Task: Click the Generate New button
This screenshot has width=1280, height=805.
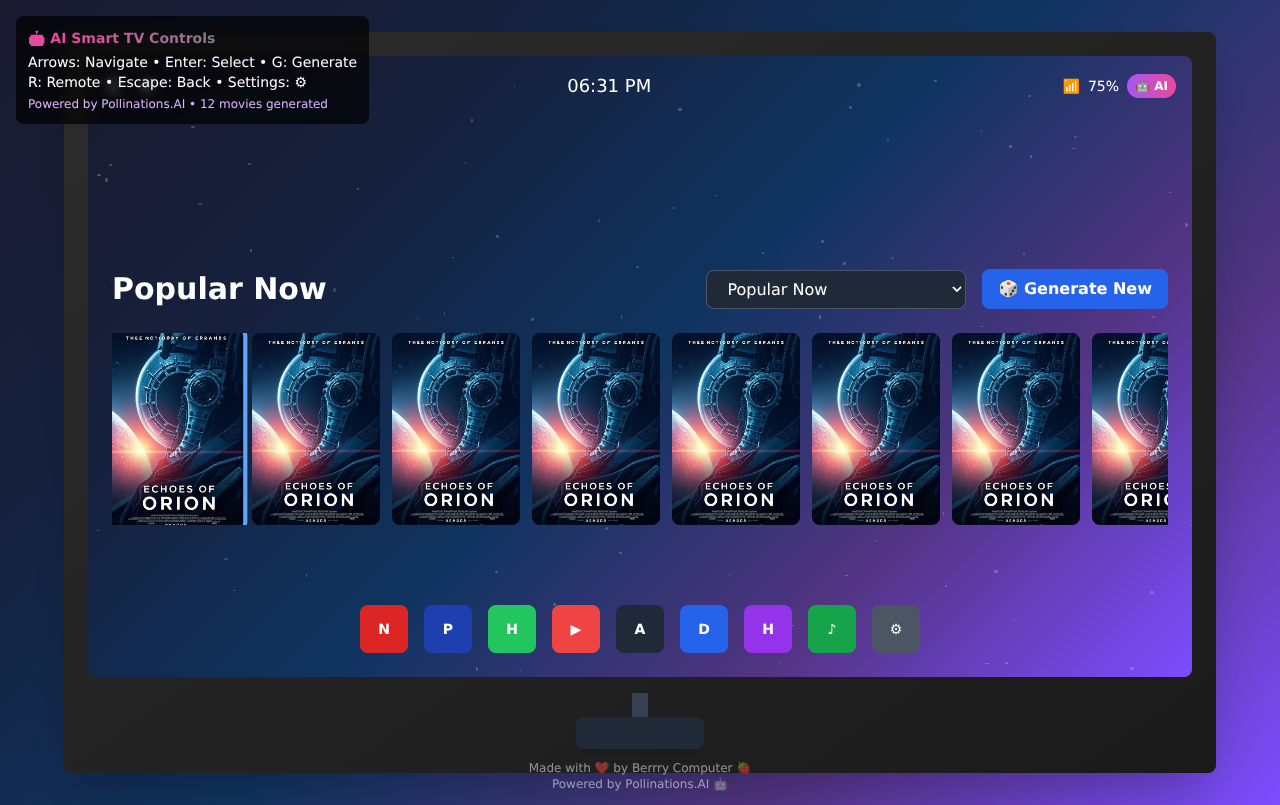Action: (1074, 289)
